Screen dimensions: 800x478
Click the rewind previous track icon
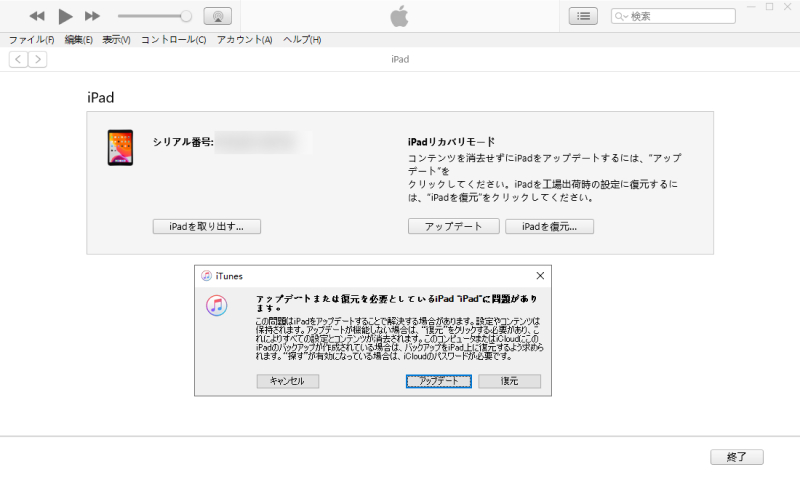(x=37, y=16)
